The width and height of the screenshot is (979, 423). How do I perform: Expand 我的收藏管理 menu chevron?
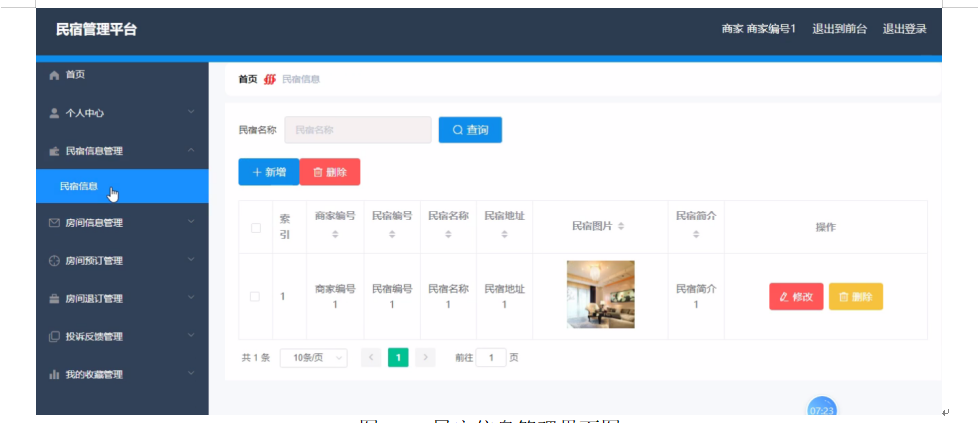191,374
